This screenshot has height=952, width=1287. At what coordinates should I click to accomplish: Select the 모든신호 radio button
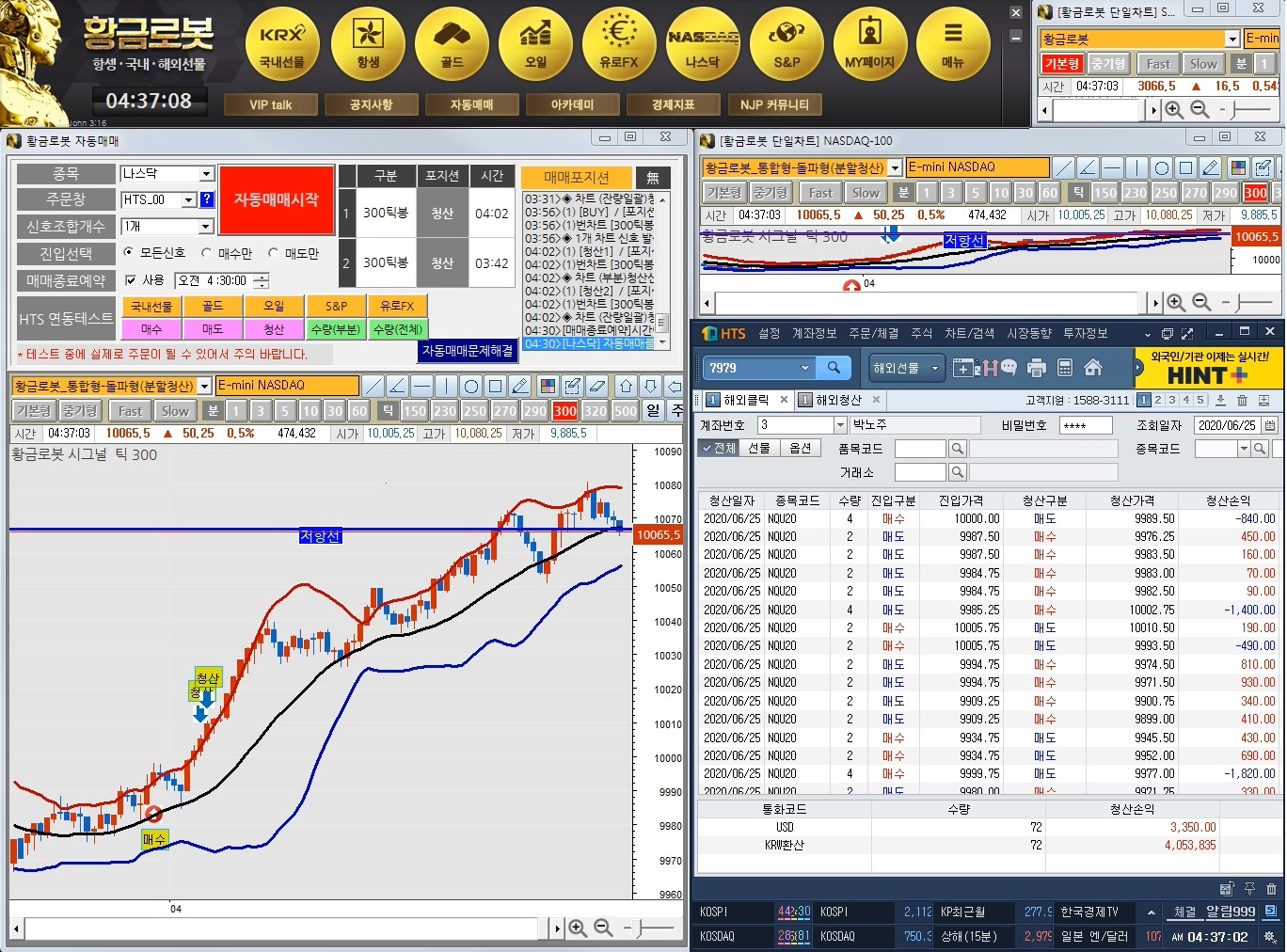[129, 252]
